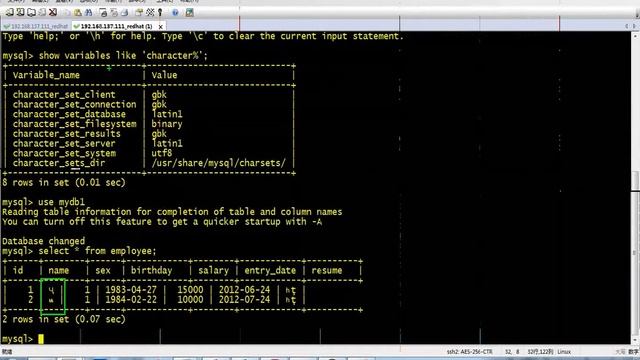The height and width of the screenshot is (360, 640).
Task: Close the 192.168.137.111_redhat (1) tab
Action: (161, 27)
